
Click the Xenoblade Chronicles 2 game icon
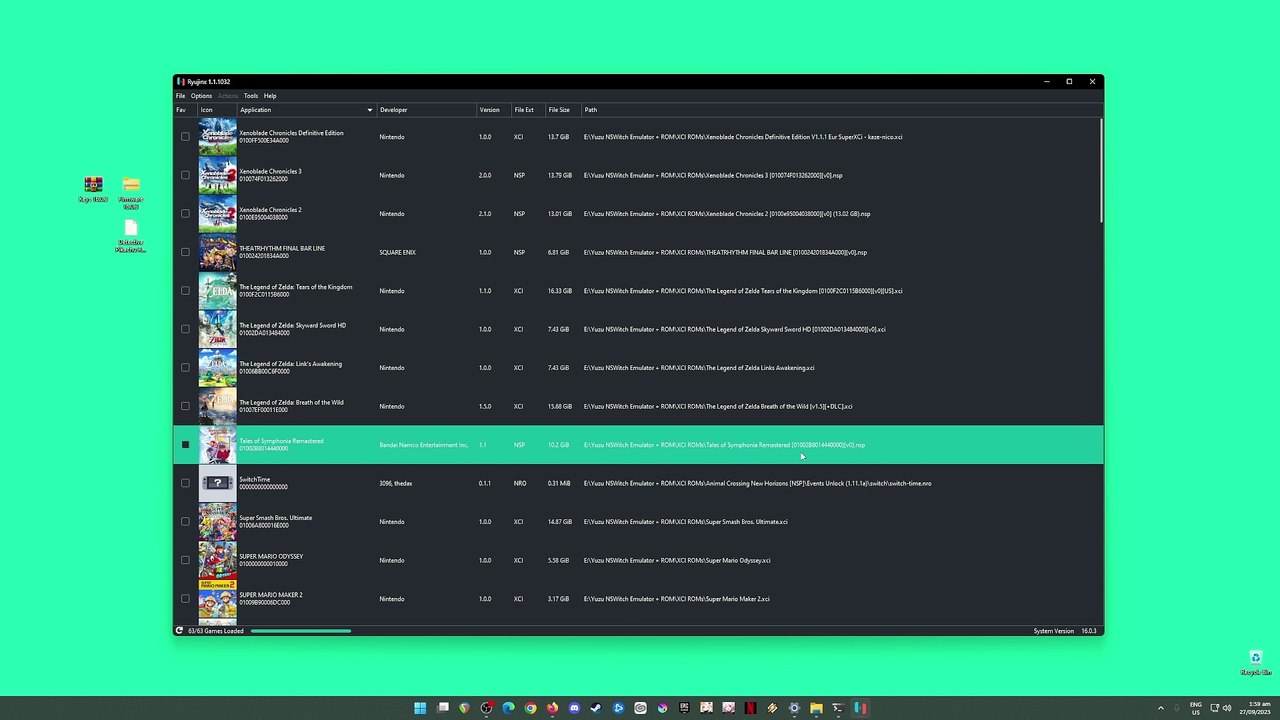[217, 214]
